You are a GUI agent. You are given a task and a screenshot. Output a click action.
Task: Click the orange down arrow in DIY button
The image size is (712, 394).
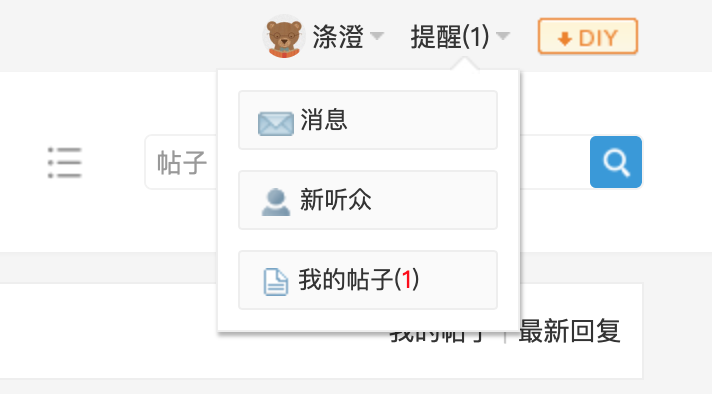pyautogui.click(x=564, y=39)
